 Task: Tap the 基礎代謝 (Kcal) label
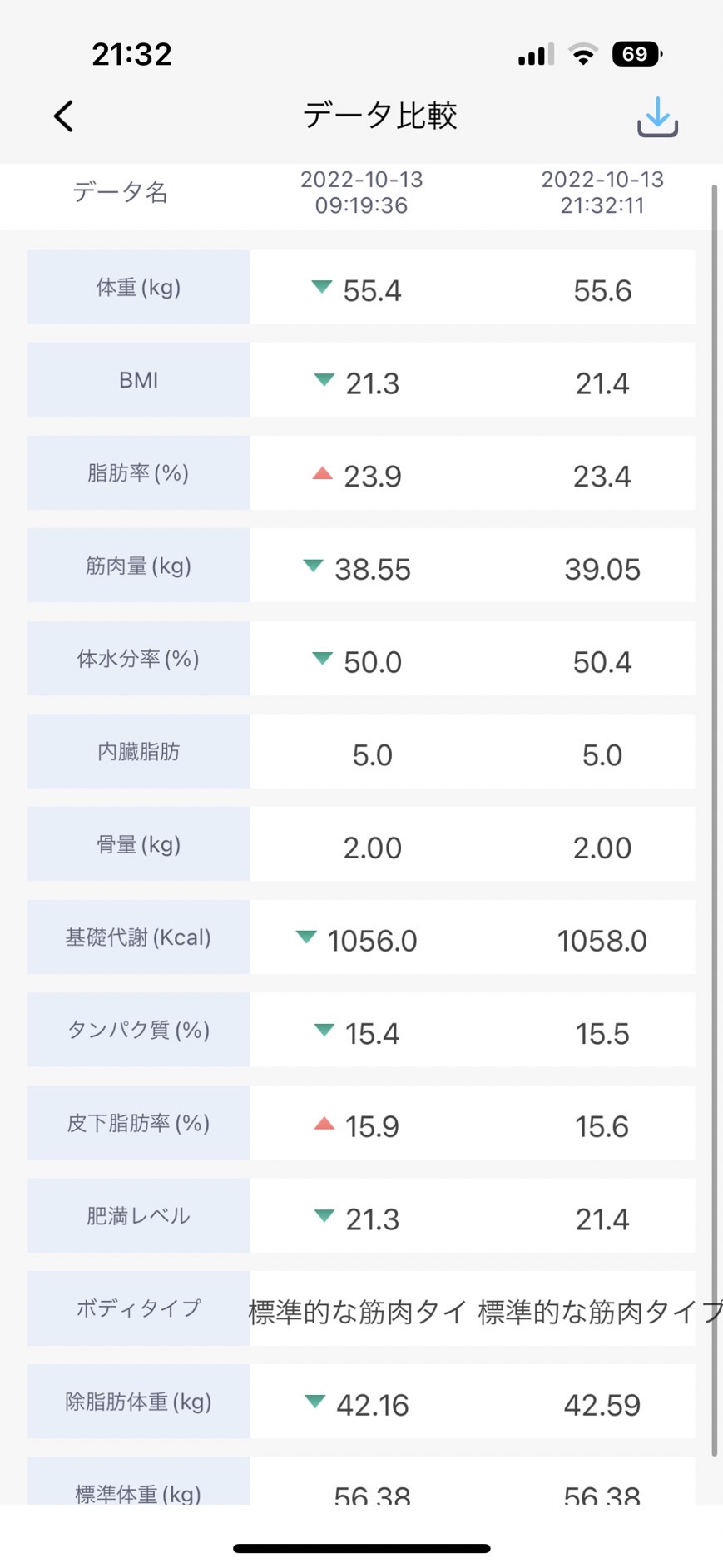139,937
